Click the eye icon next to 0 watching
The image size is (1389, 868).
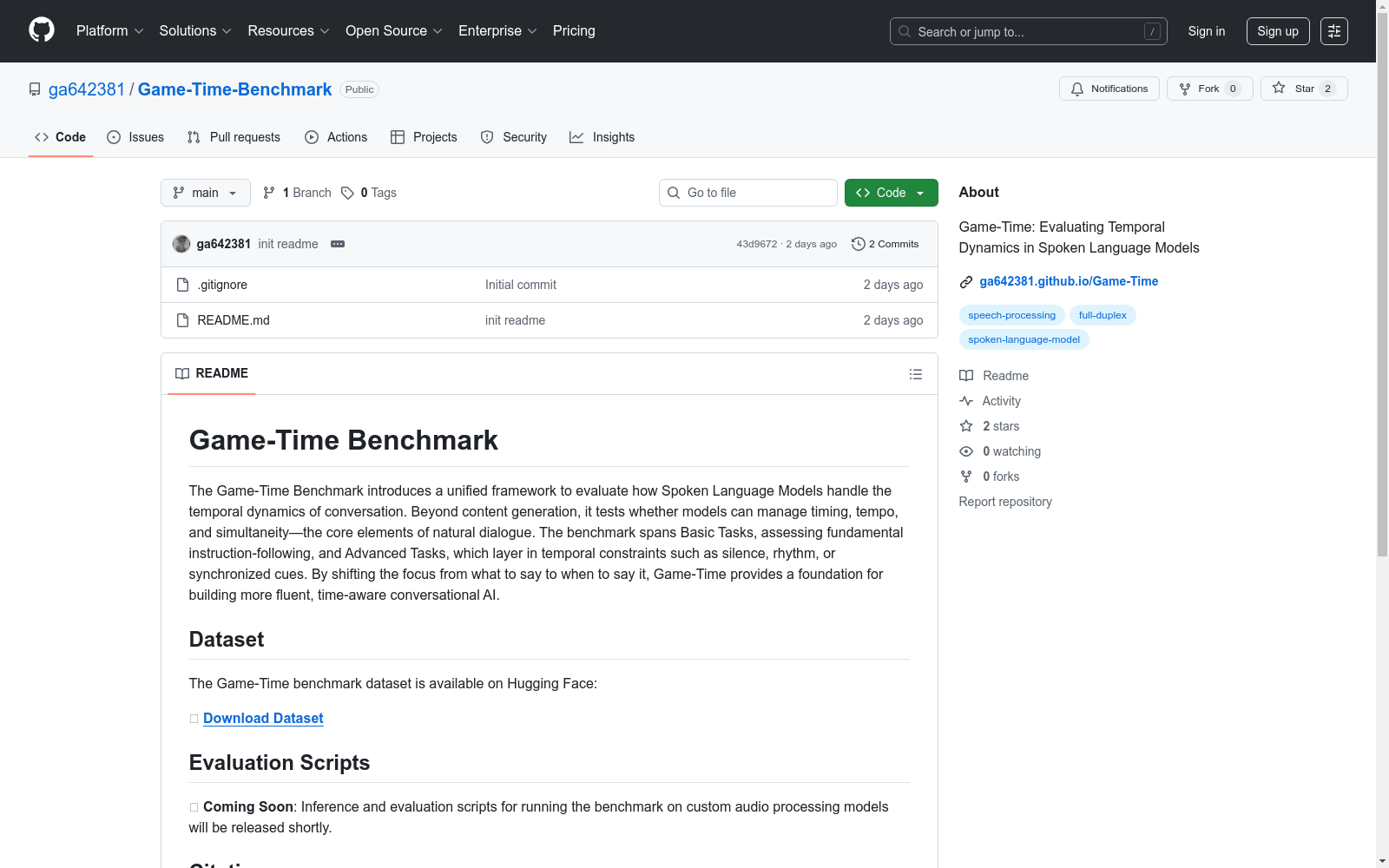[966, 451]
